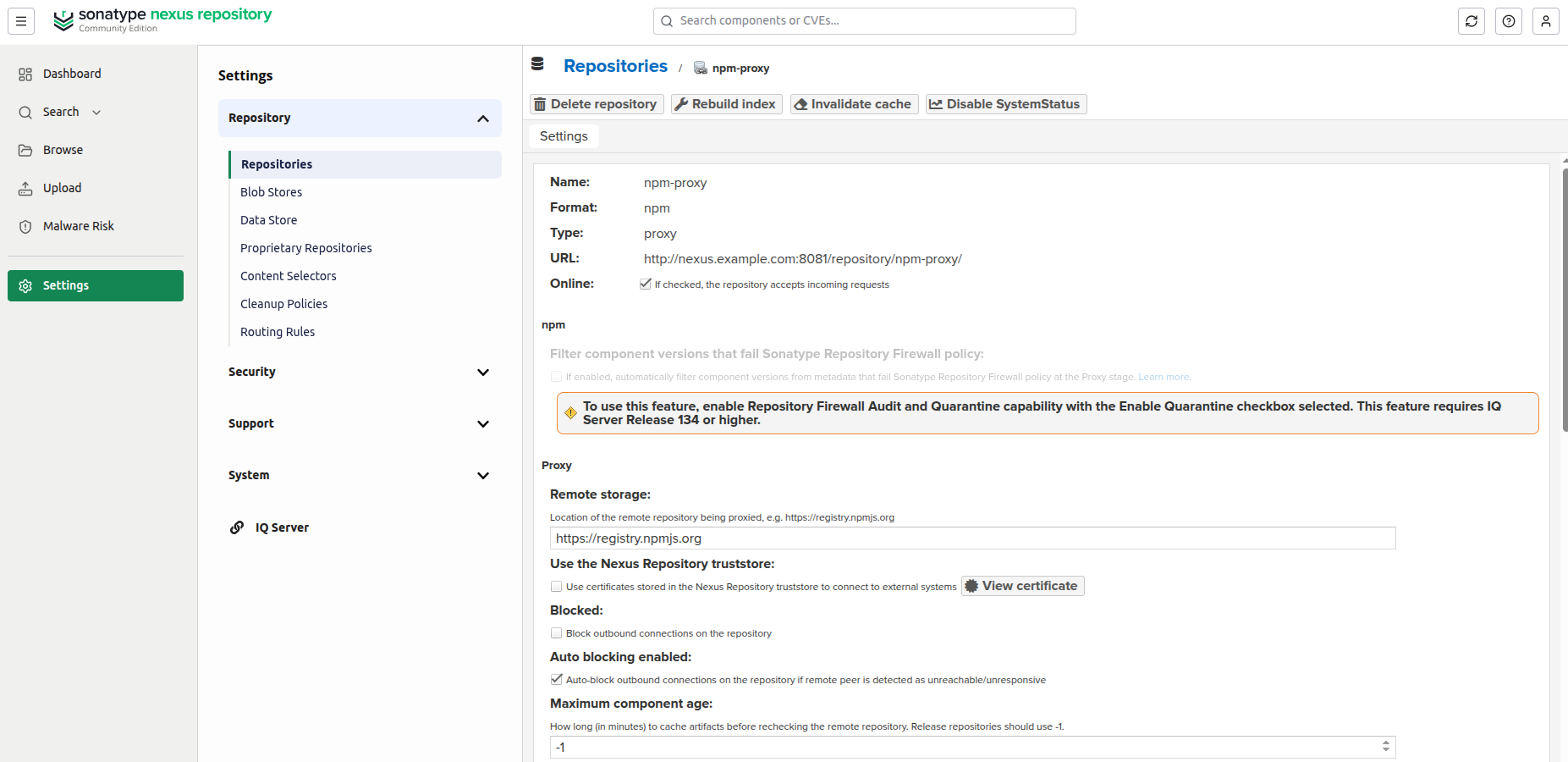Click the Malware Risk shield icon
Image resolution: width=1568 pixels, height=762 pixels.
tap(25, 227)
